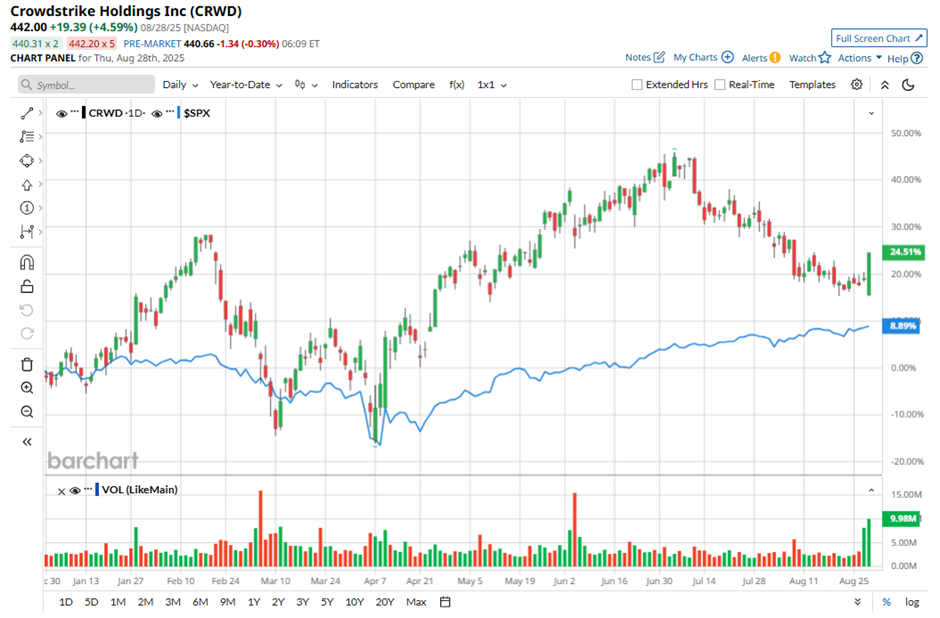940x618 pixels.
Task: Expand bottom toolbar double-down arrows
Action: [x=857, y=602]
